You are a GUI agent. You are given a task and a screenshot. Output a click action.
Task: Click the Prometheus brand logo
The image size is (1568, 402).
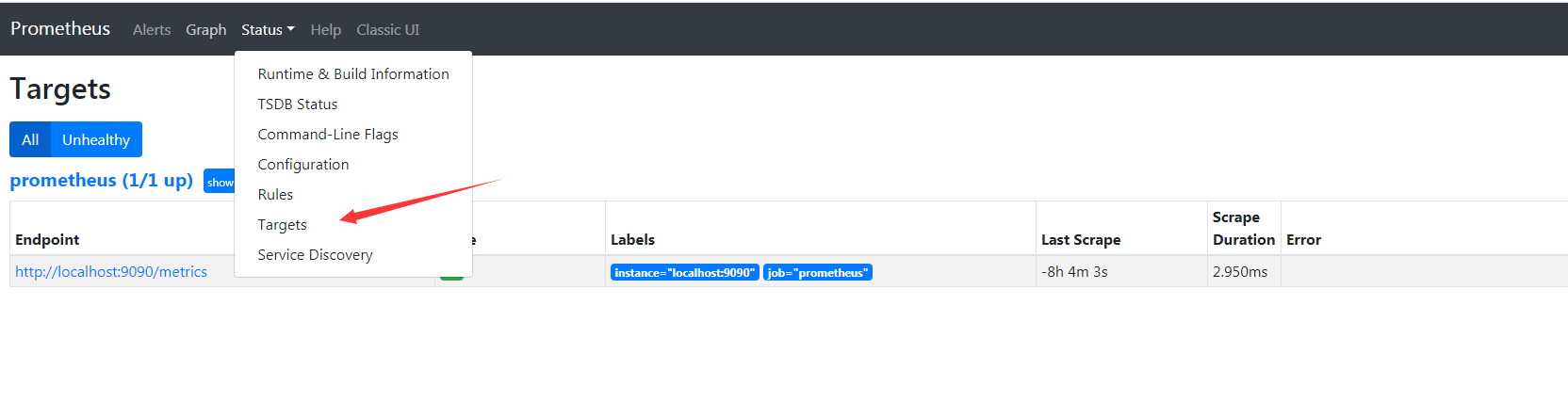click(x=60, y=28)
